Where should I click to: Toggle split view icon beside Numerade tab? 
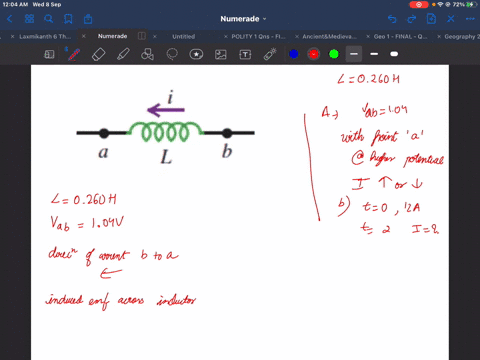click(142, 36)
